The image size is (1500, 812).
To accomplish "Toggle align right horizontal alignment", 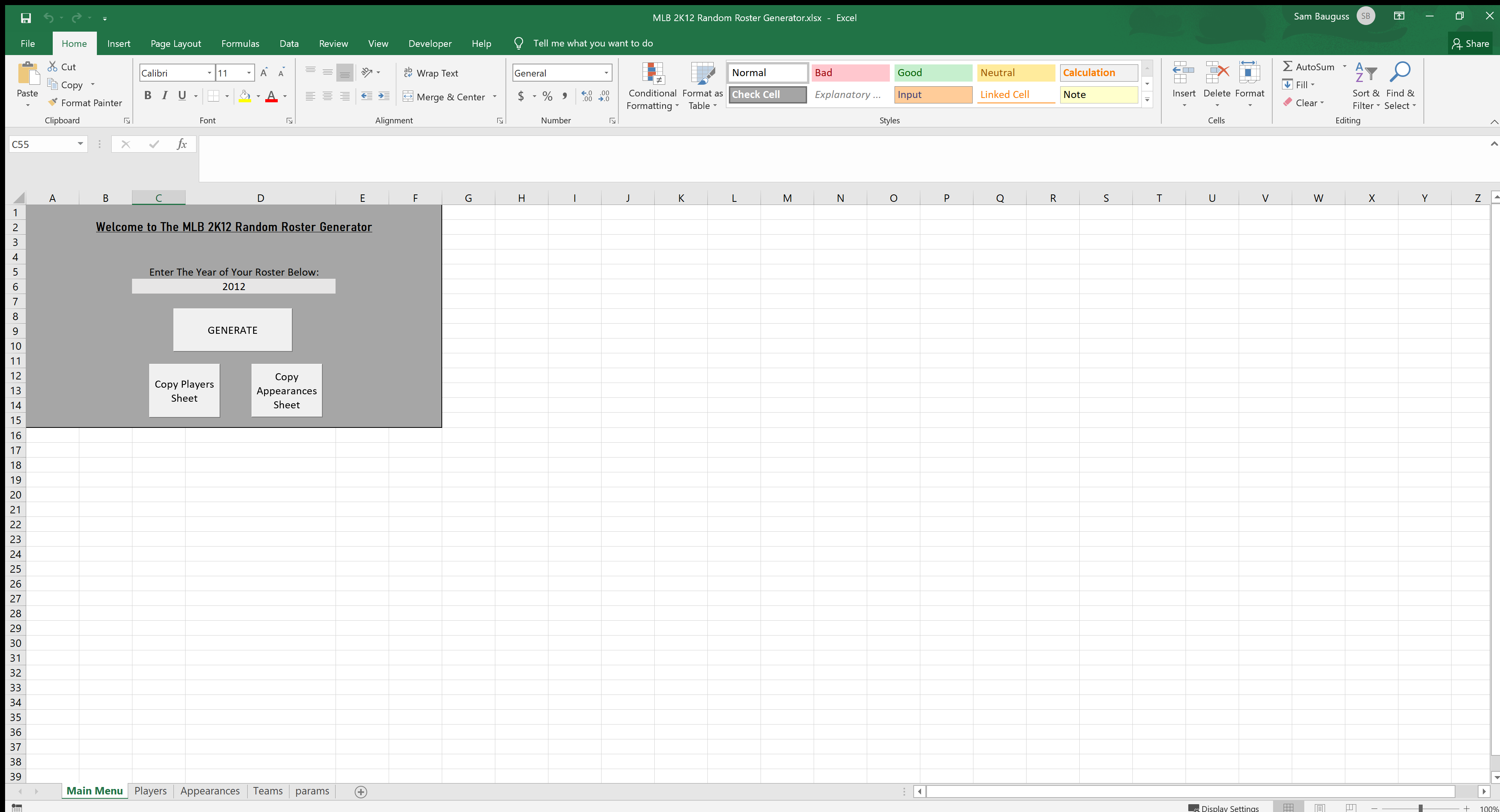I will [x=345, y=96].
